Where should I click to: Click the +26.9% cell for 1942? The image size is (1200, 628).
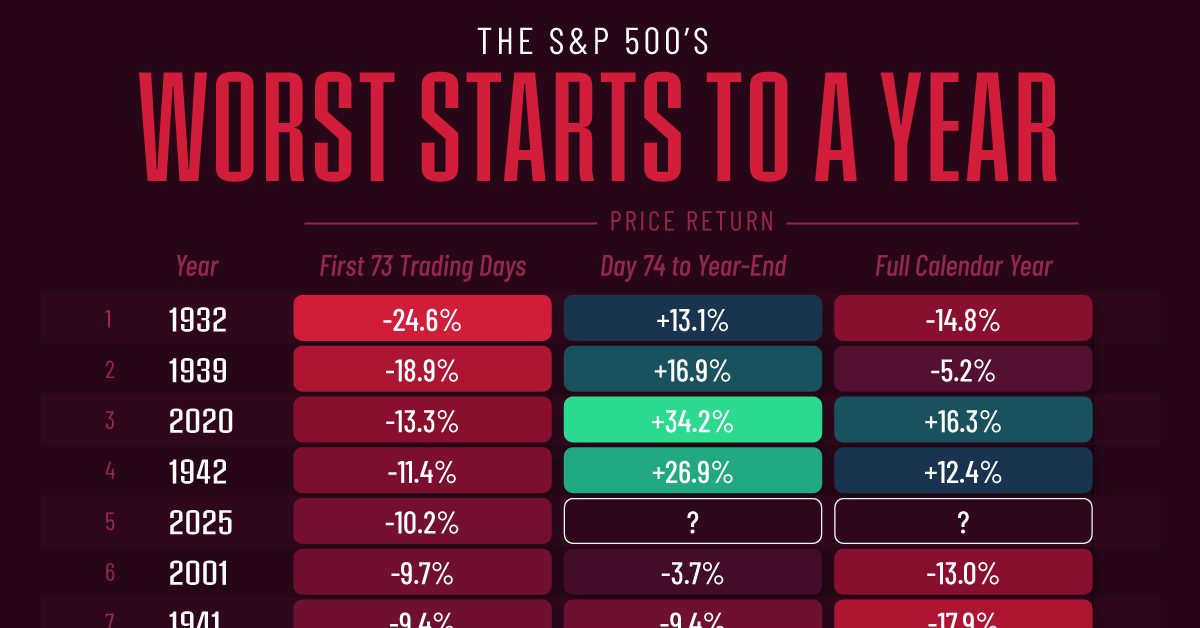pos(692,471)
